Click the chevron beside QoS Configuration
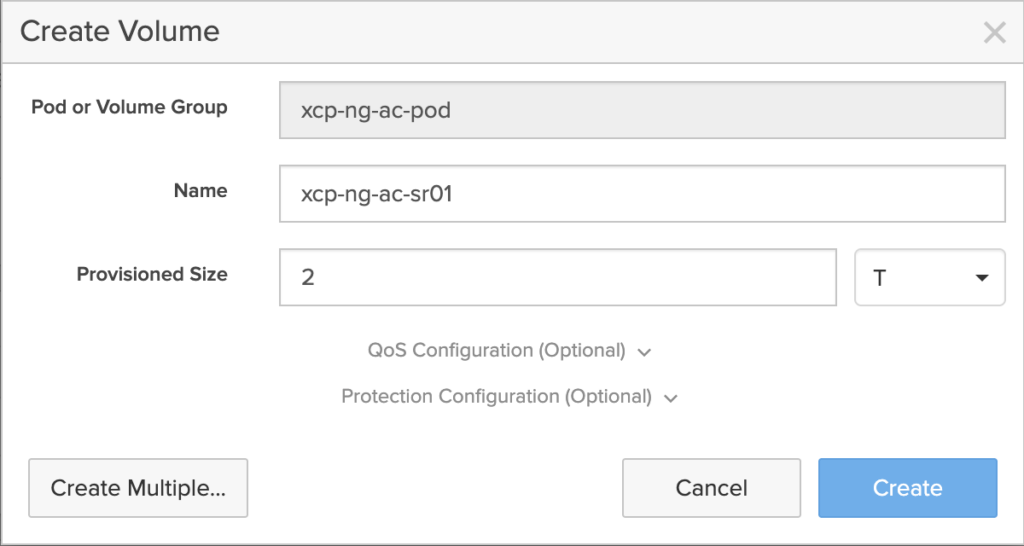Screen dimensions: 1024x546 [645, 352]
